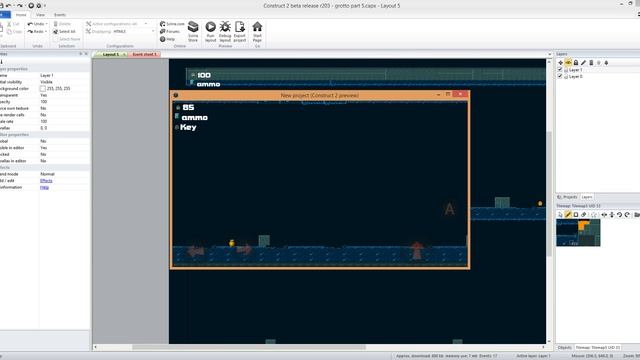Screen dimensions: 640x360
Task: Toggle layer visibility eye icon in Layers toolbar
Action: click(x=568, y=62)
